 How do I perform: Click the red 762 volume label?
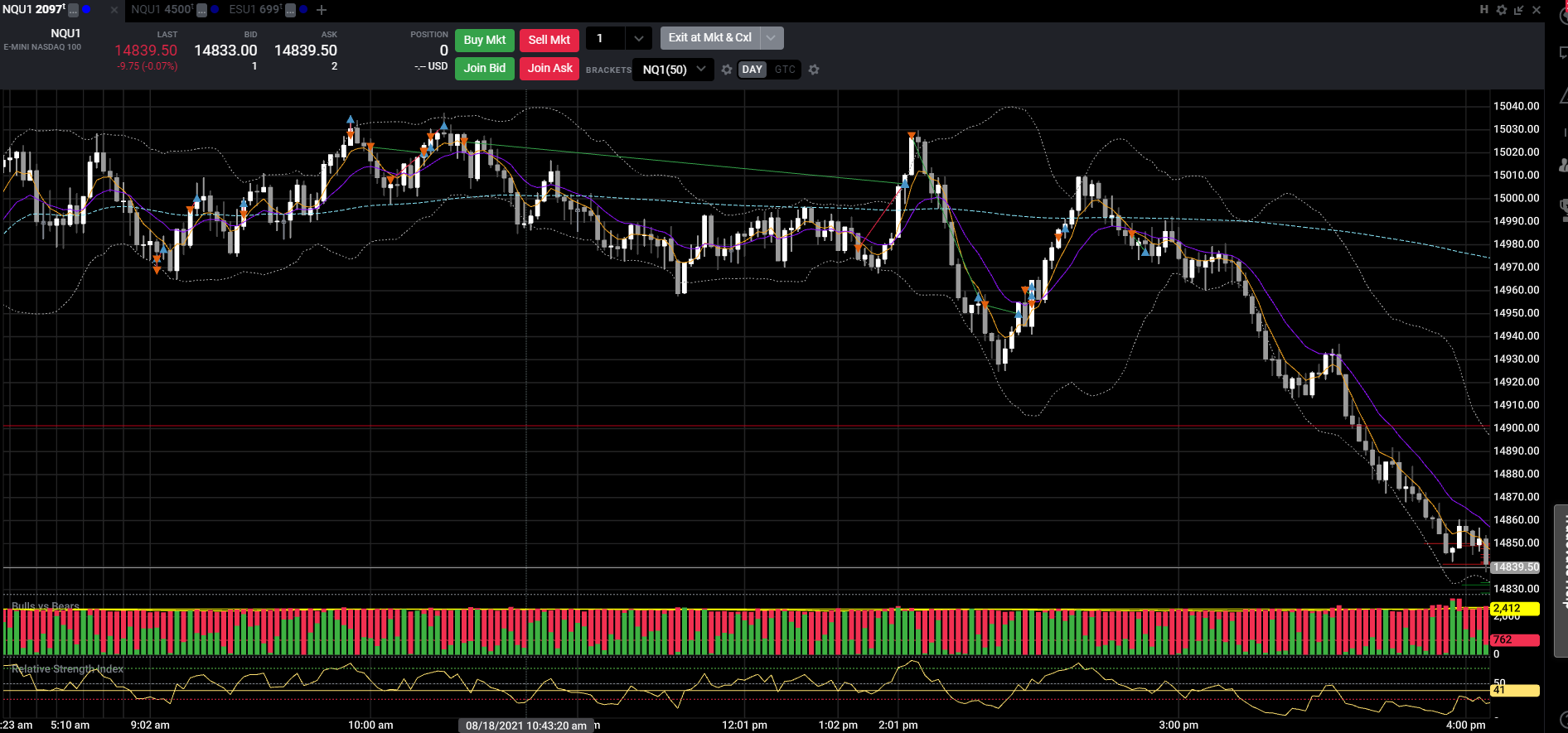[1515, 640]
